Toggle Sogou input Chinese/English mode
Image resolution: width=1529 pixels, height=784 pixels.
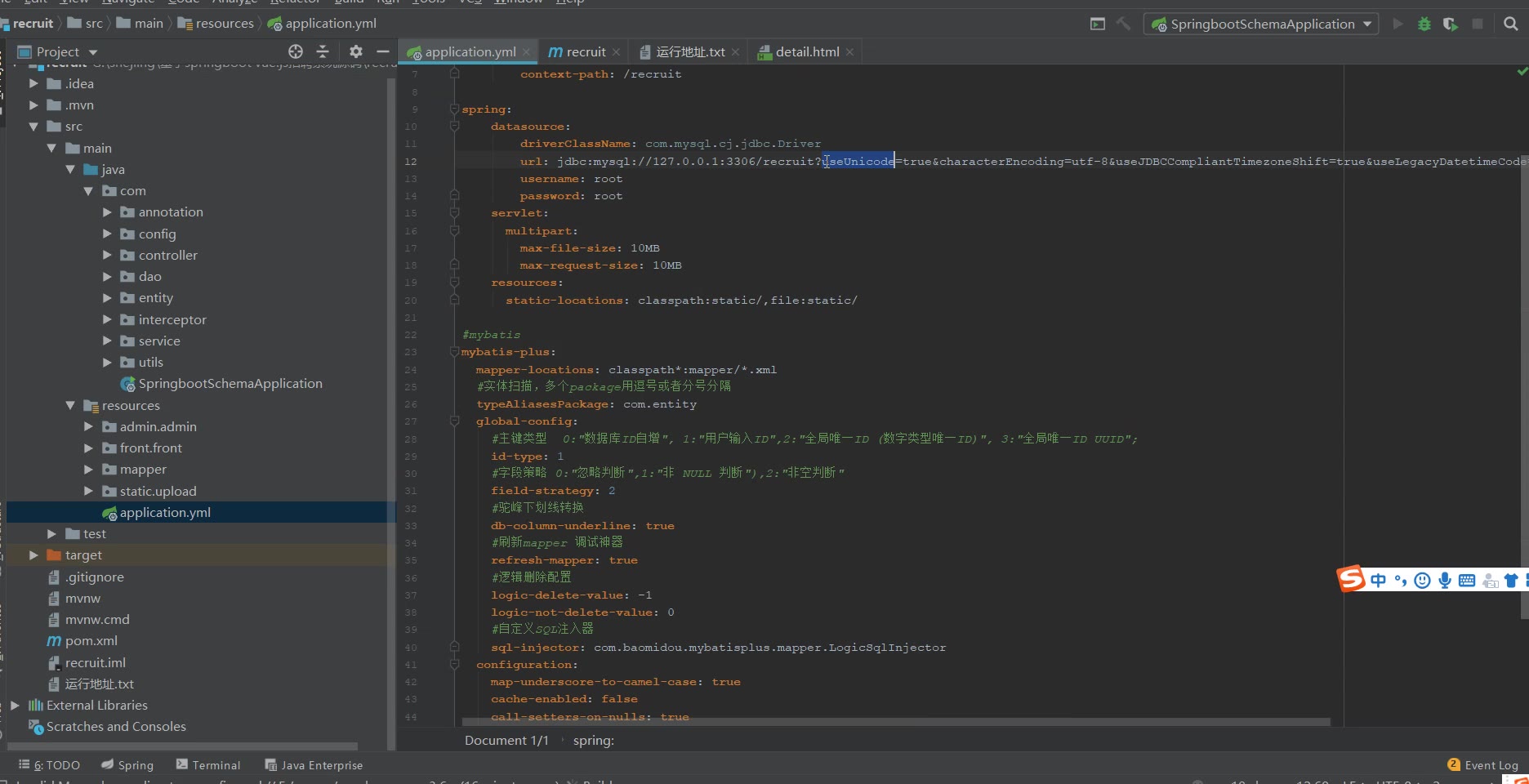tap(1379, 580)
